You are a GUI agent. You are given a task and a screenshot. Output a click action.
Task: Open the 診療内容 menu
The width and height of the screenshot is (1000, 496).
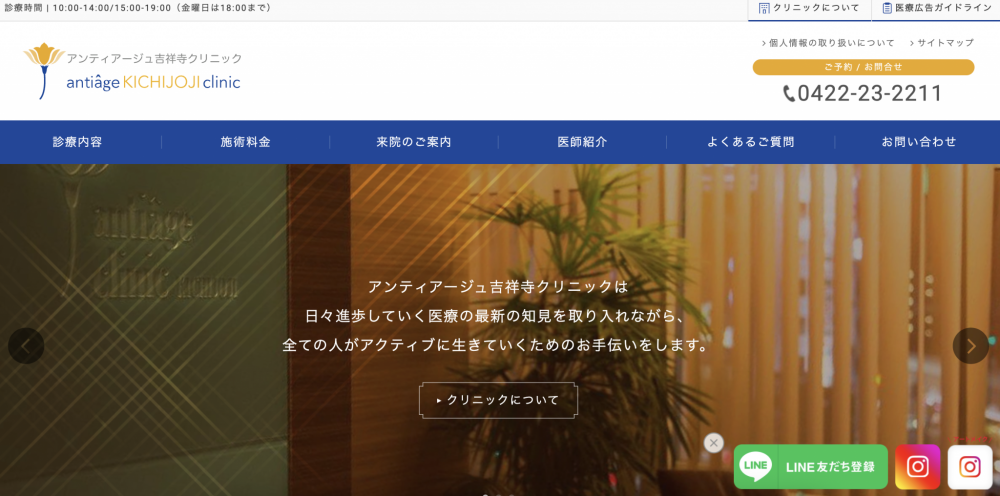tap(78, 142)
